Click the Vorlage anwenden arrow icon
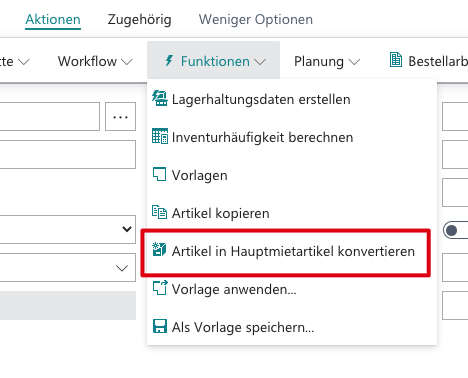The width and height of the screenshot is (468, 378). click(x=160, y=288)
